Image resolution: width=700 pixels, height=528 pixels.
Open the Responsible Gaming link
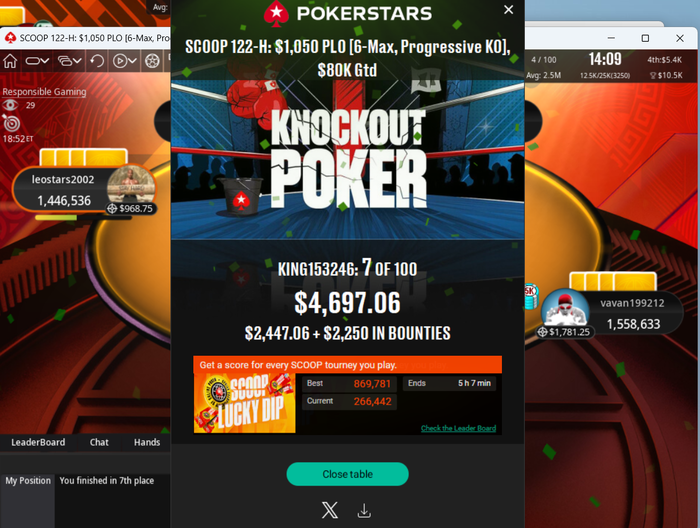coord(44,91)
